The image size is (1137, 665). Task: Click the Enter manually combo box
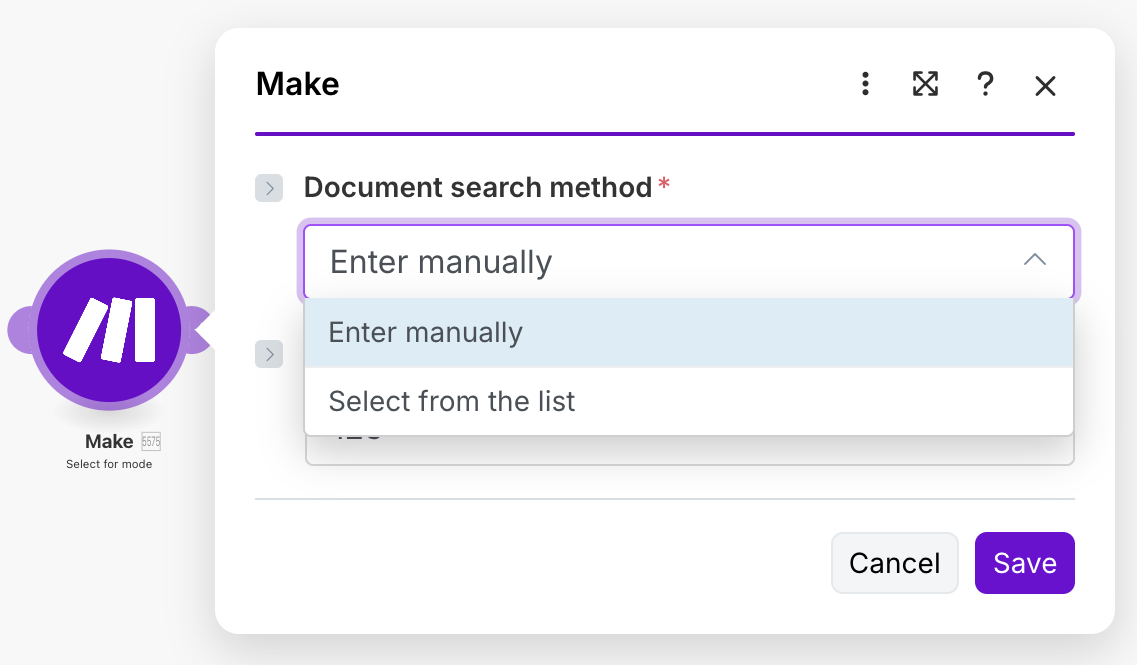click(x=660, y=262)
